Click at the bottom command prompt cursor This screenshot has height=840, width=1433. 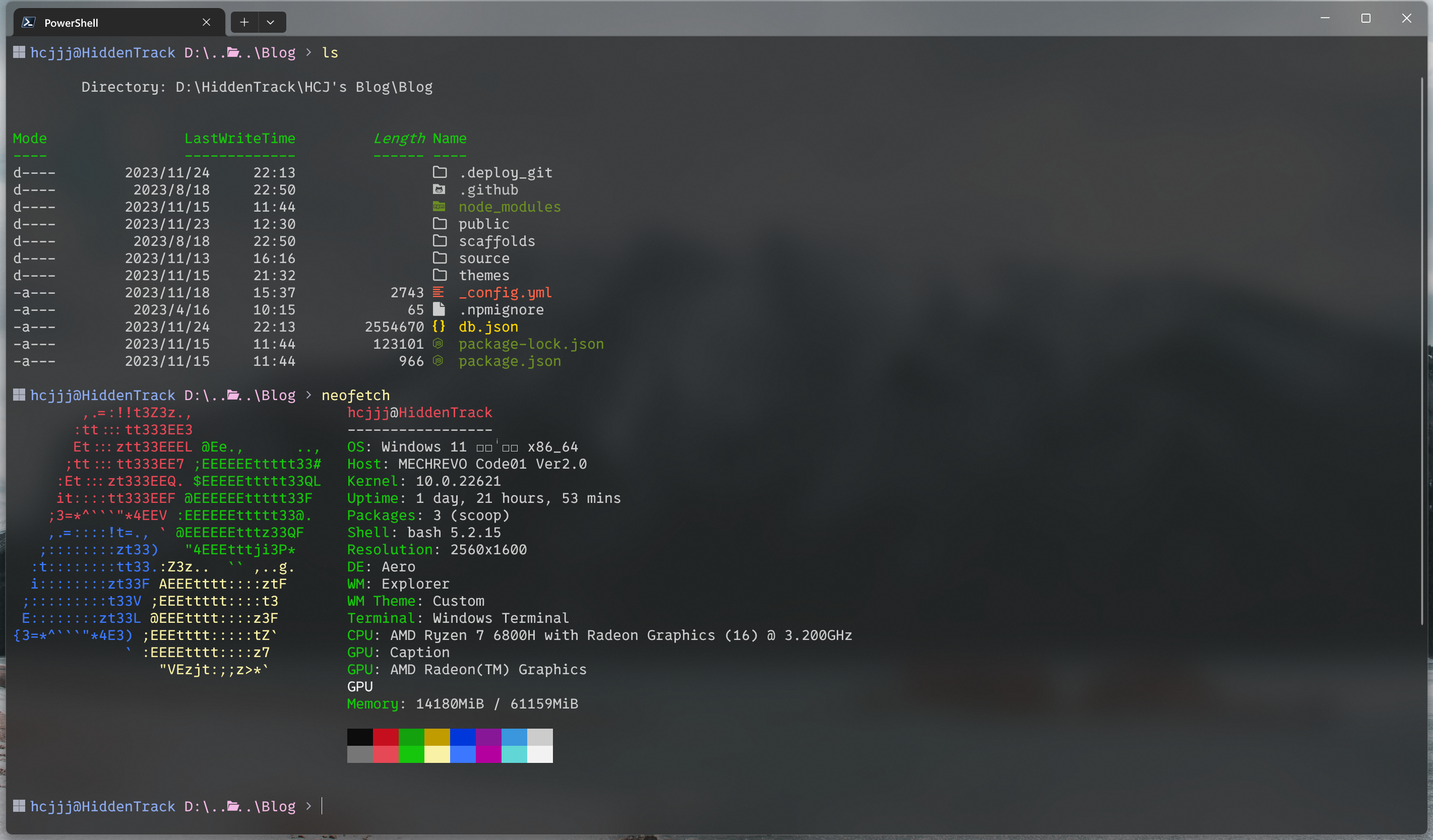coord(323,806)
